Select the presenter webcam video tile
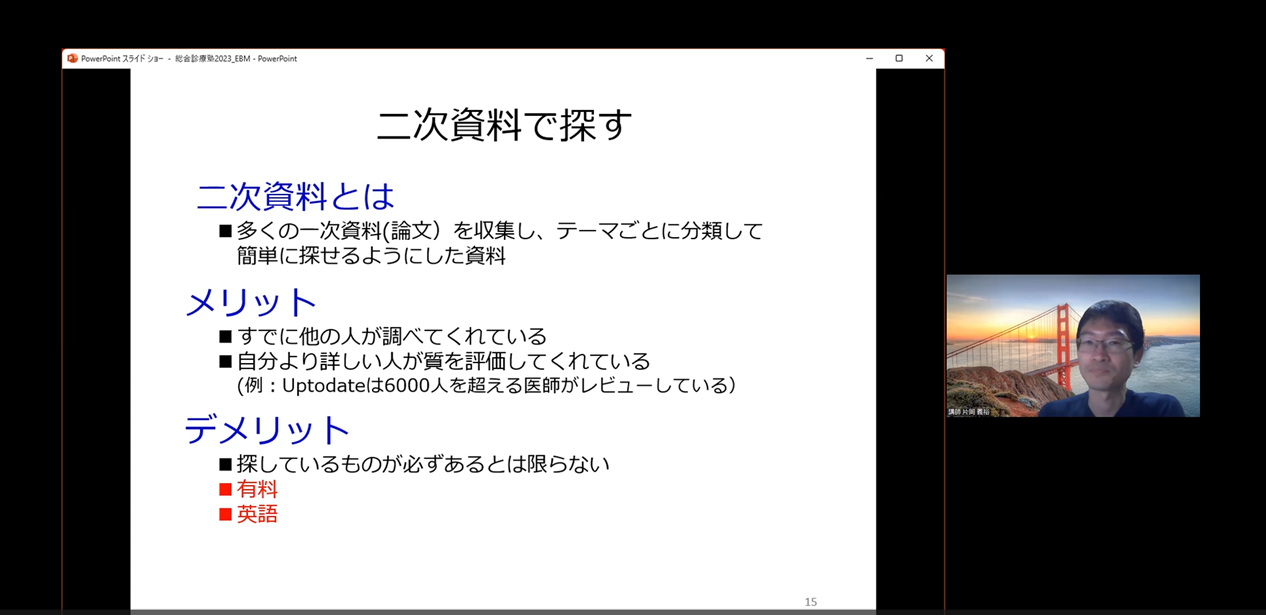1266x615 pixels. tap(1072, 345)
